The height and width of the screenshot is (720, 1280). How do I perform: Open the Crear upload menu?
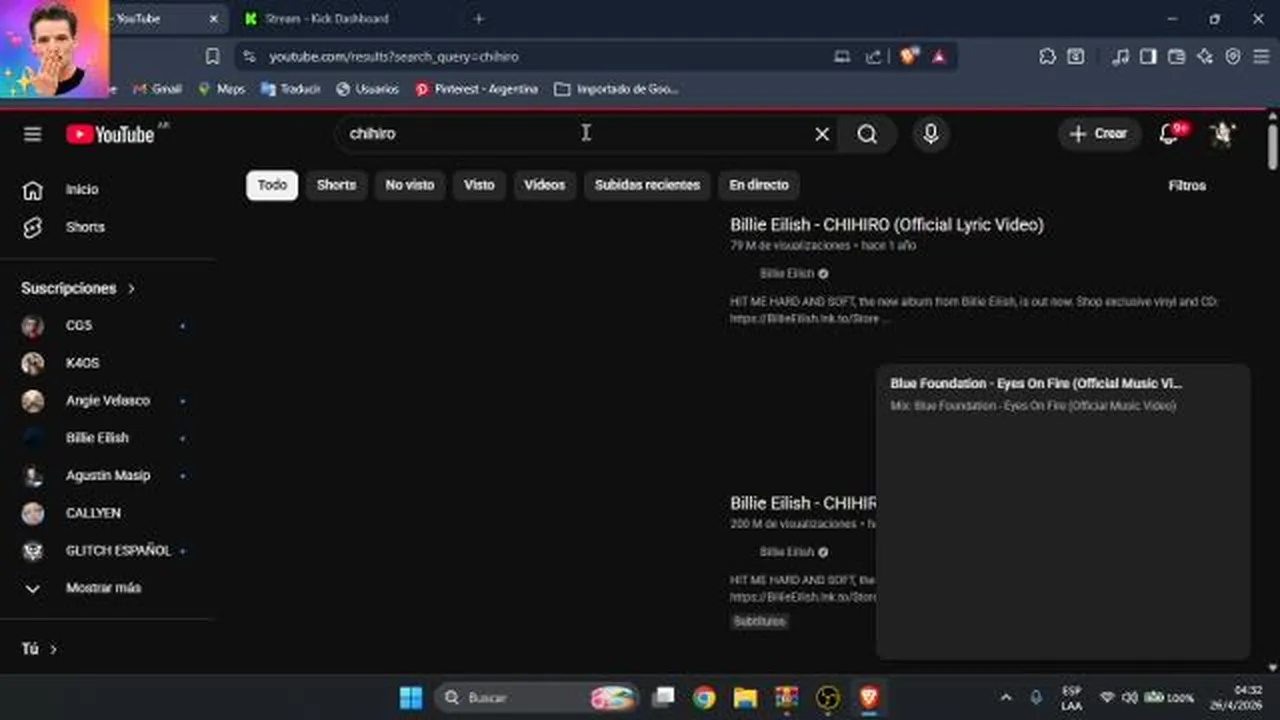[1099, 134]
